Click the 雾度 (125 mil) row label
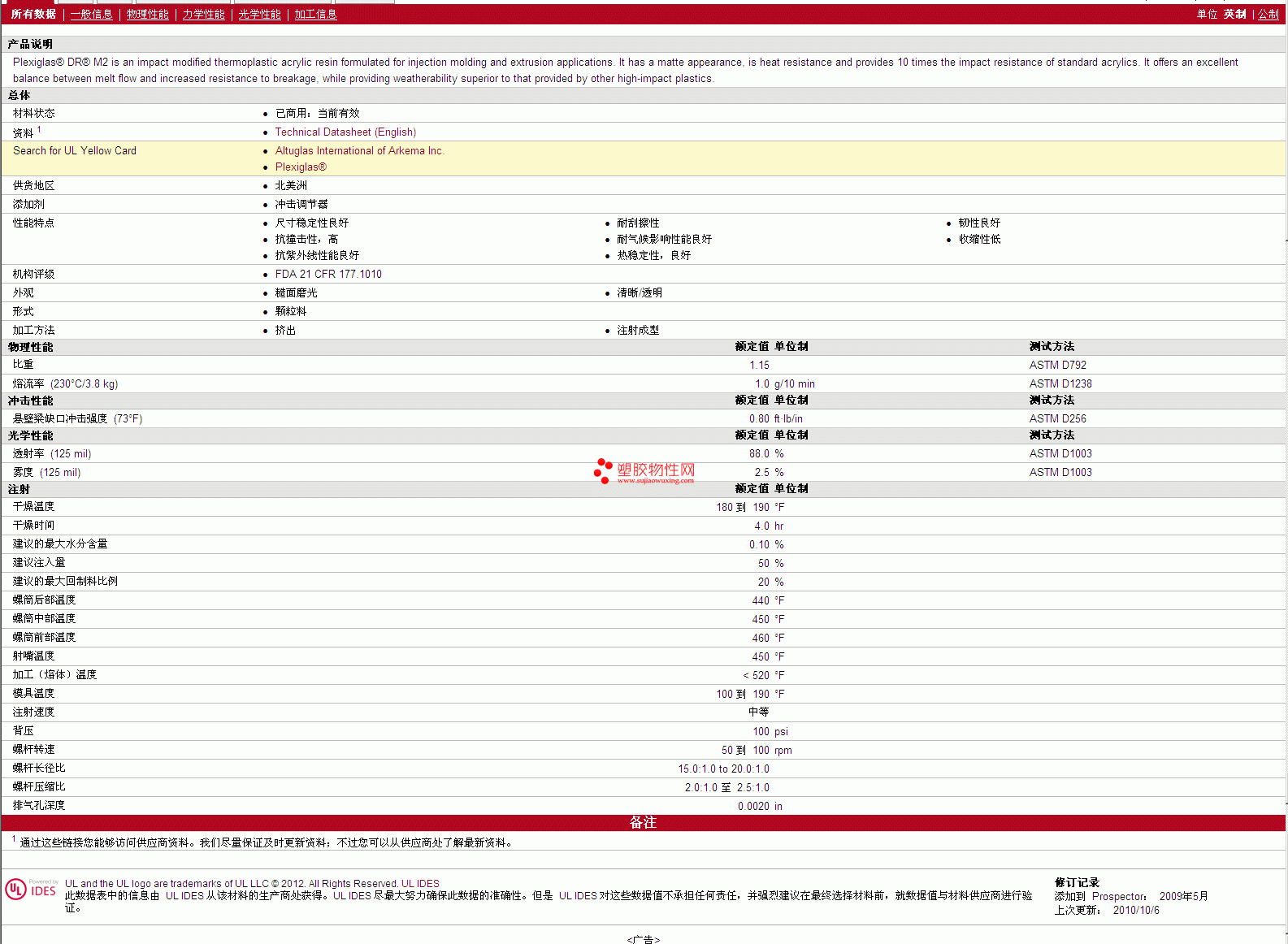The width and height of the screenshot is (1288, 944). tap(46, 473)
